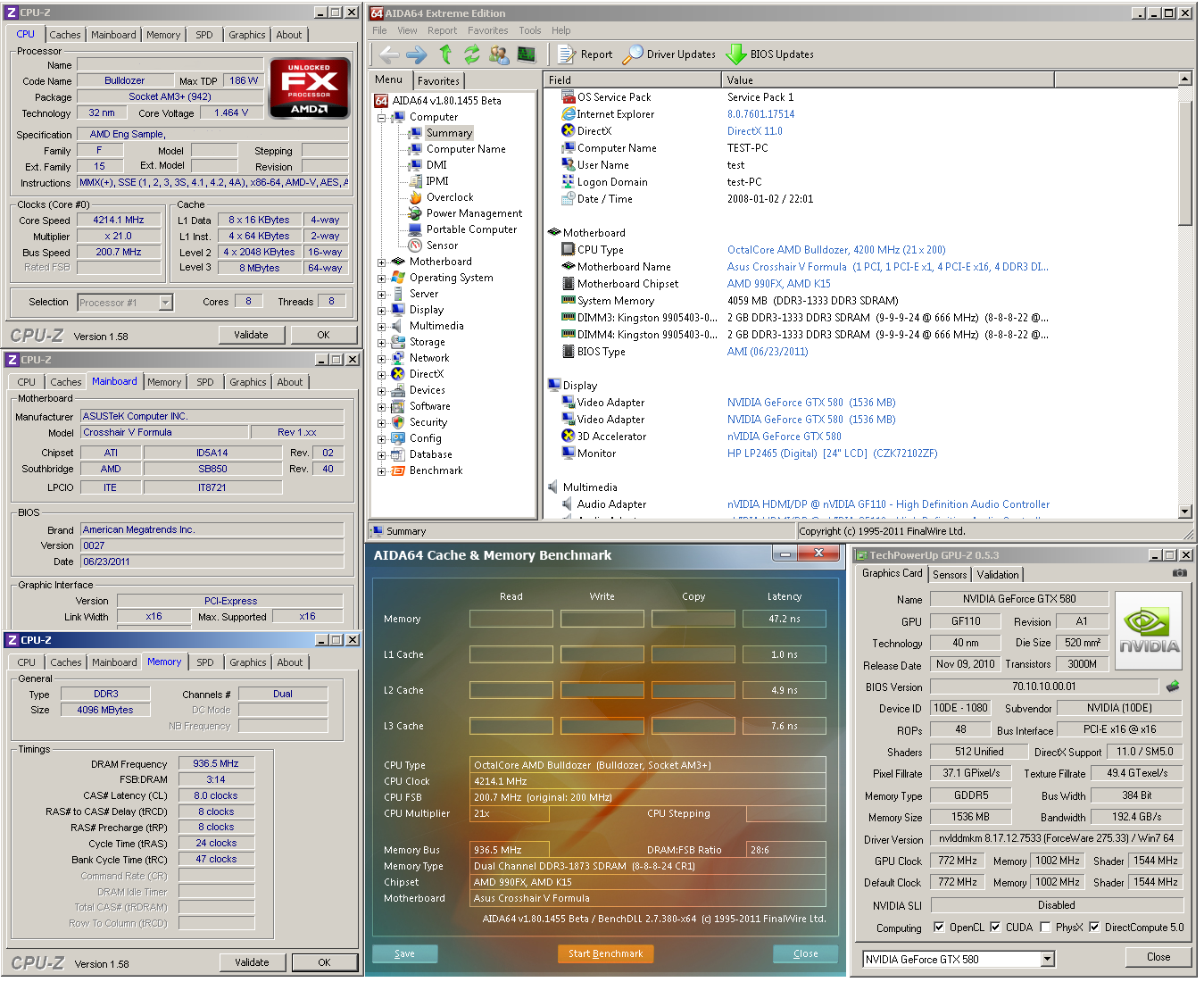Open the Tools menu in AIDA64
Screen dimensions: 1204x982
pos(530,30)
